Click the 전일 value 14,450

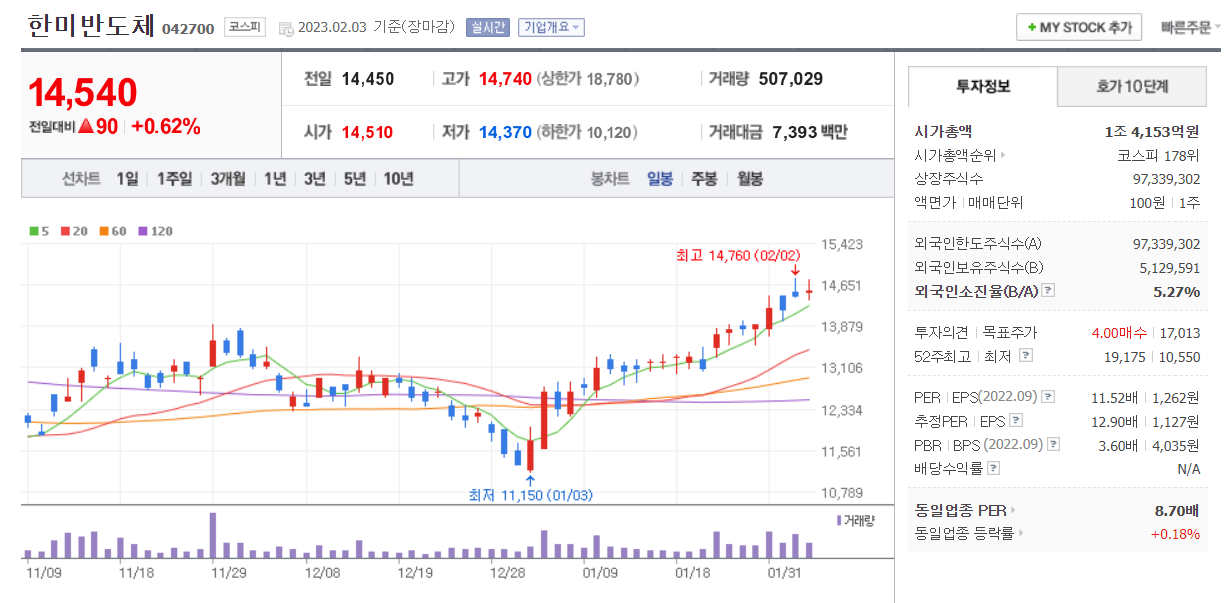(367, 79)
